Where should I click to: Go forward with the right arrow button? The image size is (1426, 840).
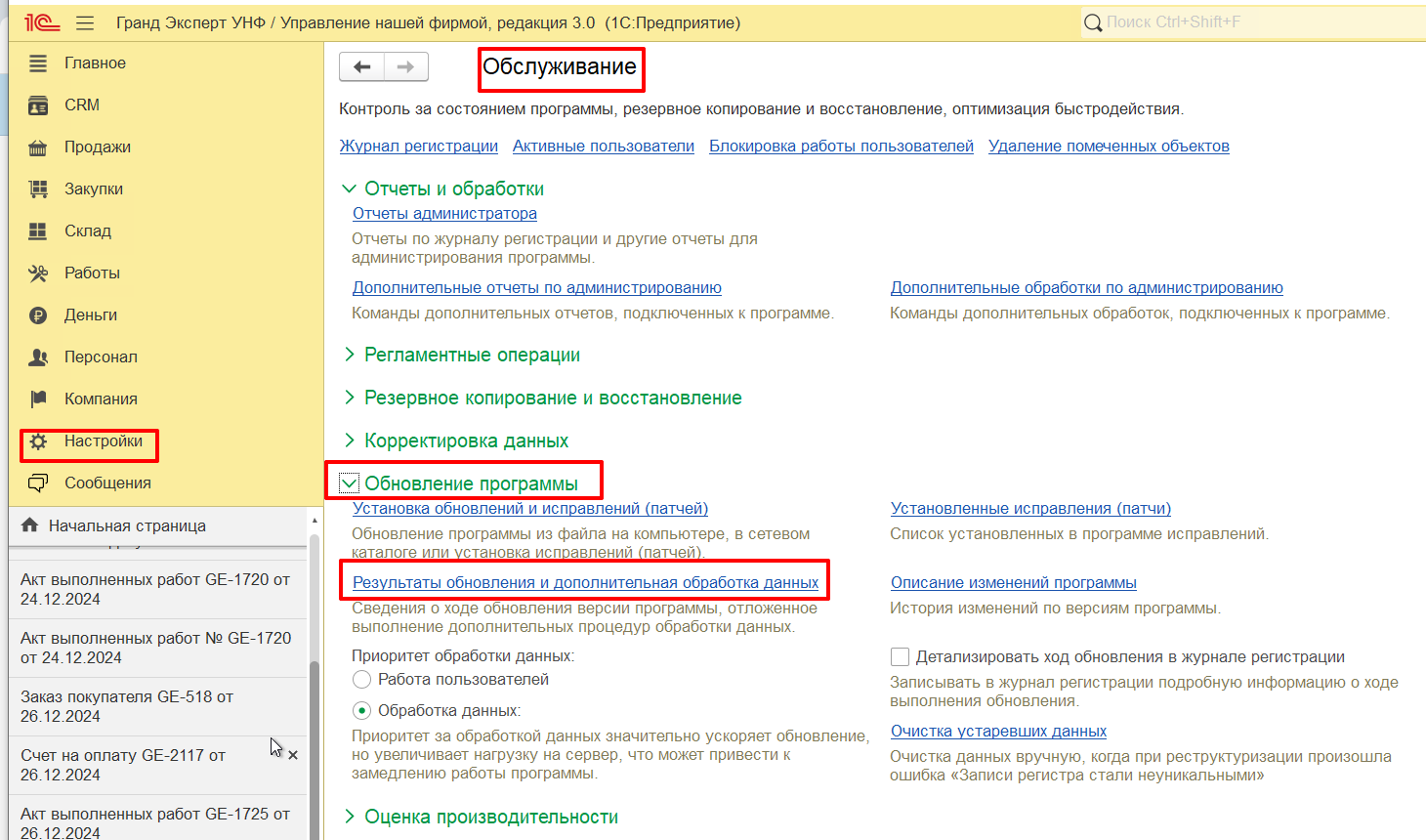pyautogui.click(x=406, y=66)
